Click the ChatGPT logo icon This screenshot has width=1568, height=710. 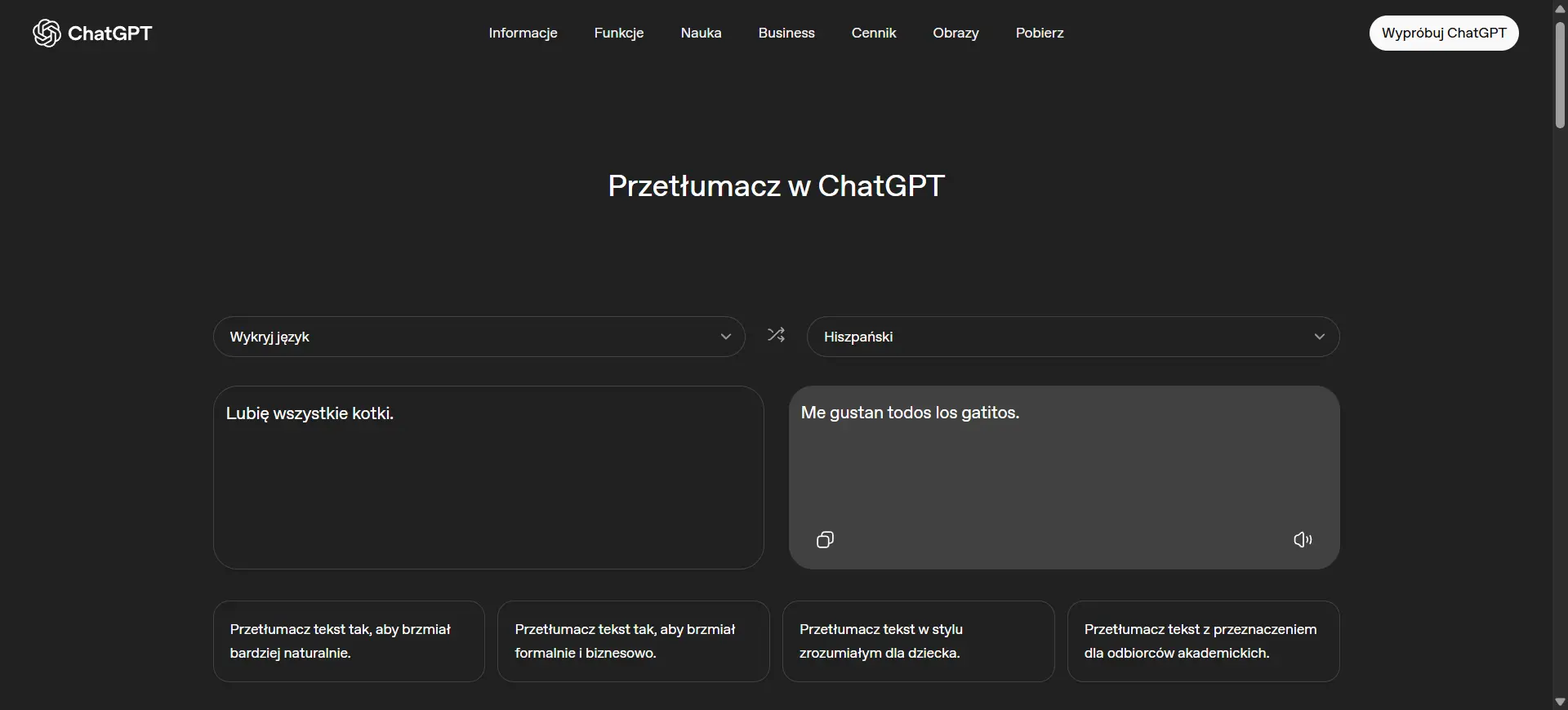[x=47, y=33]
